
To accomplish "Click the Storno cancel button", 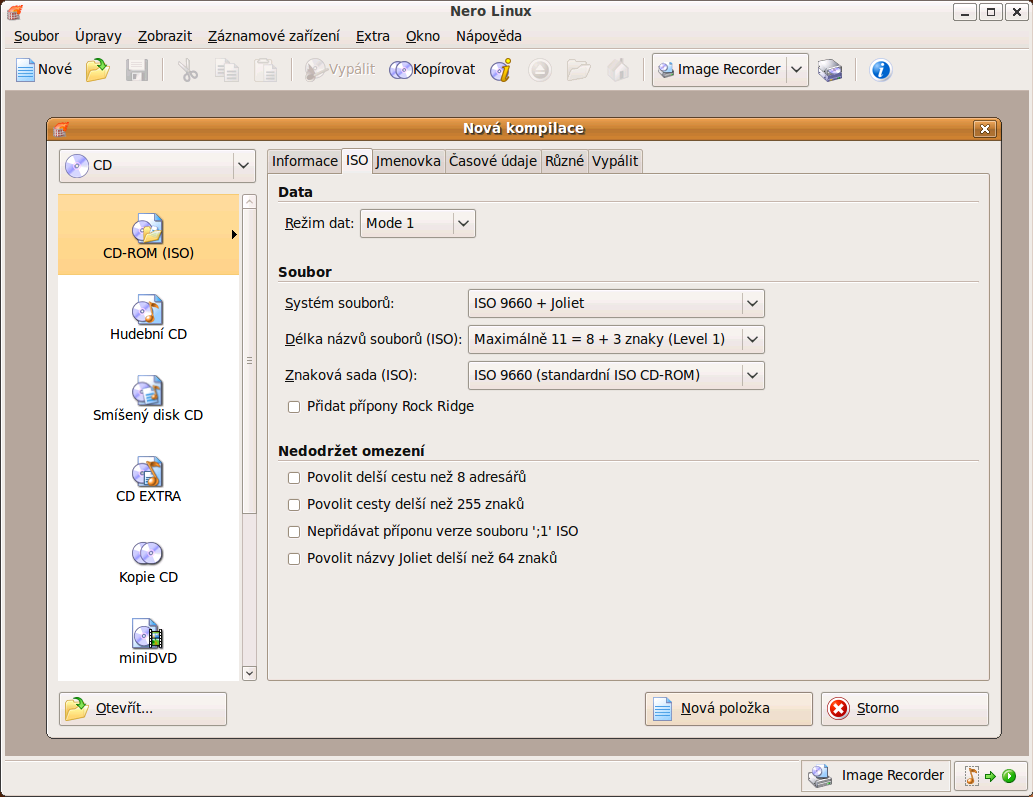I will coord(905,709).
